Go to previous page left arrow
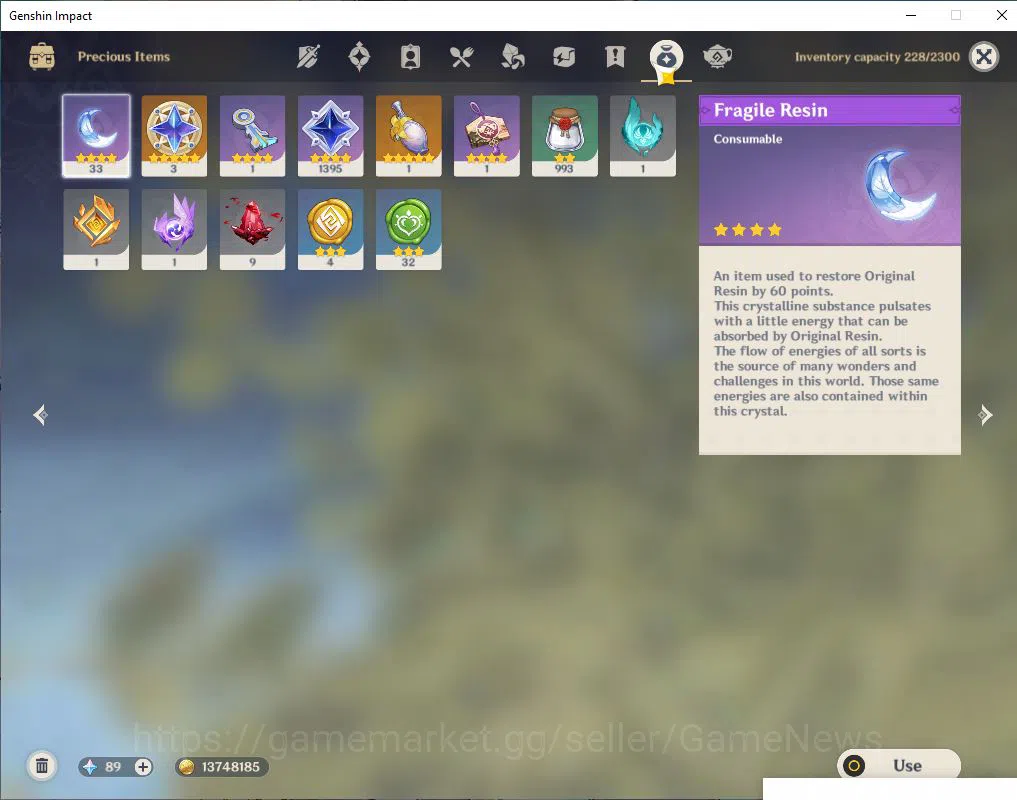1017x800 pixels. [x=40, y=415]
